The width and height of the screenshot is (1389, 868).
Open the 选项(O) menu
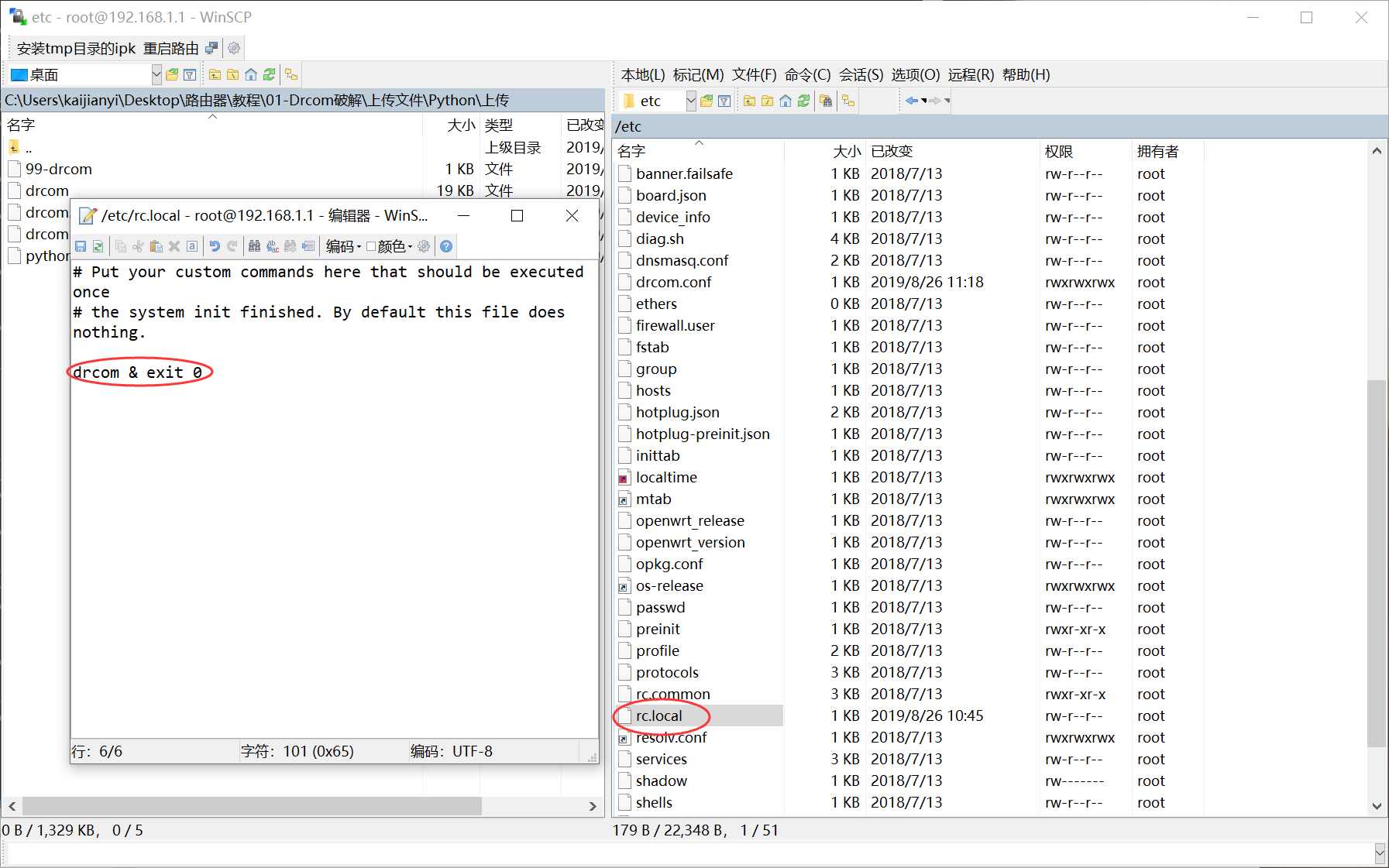click(915, 74)
